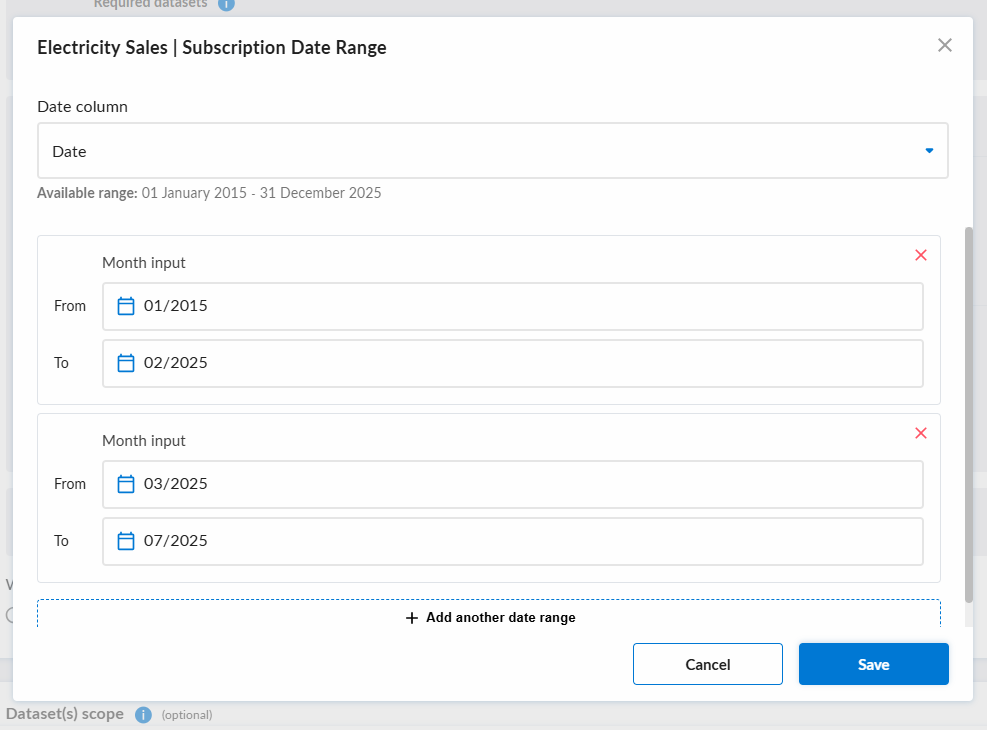Edit the From field showing 03/2025
Image resolution: width=987 pixels, height=730 pixels.
512,485
